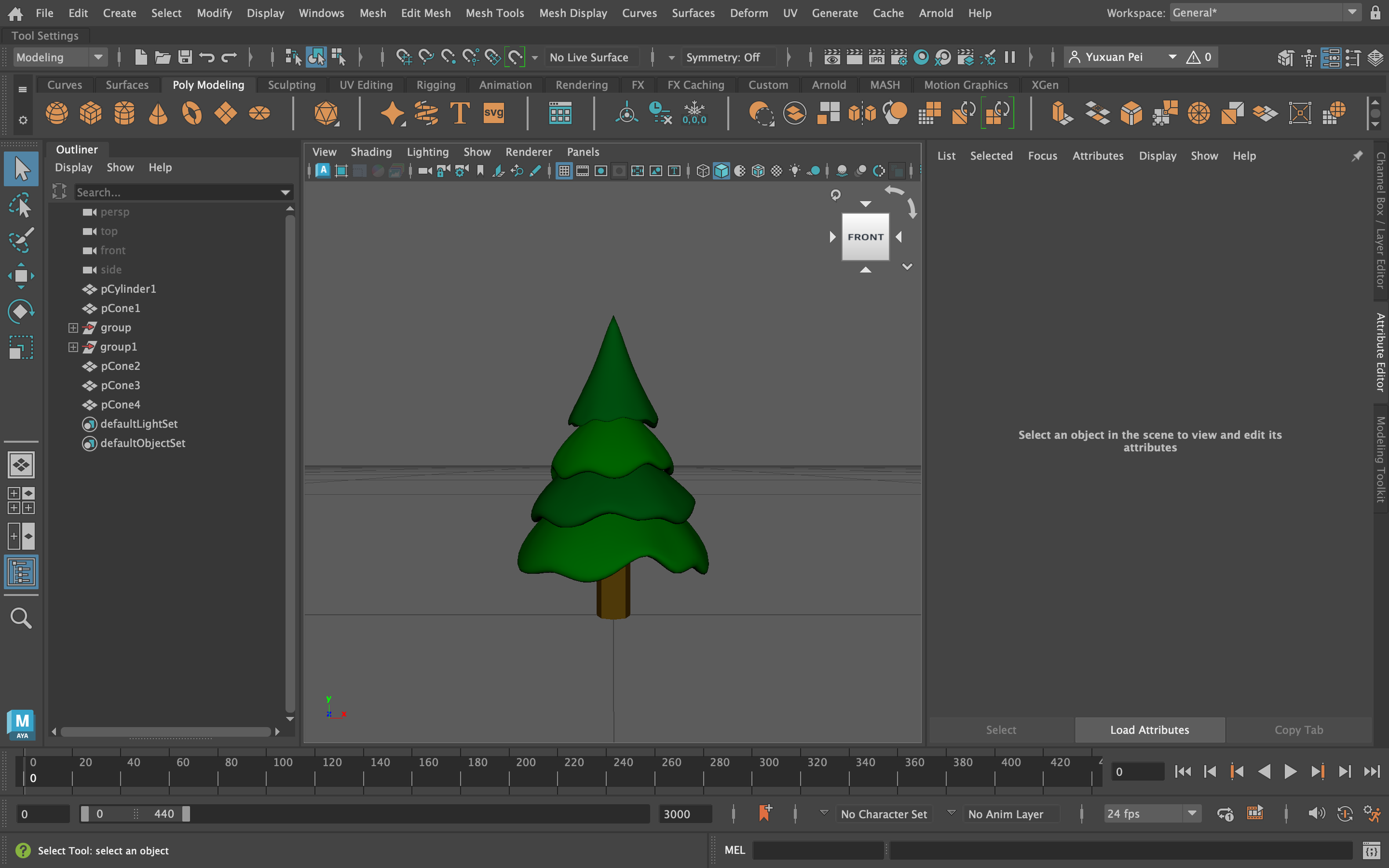The width and height of the screenshot is (1389, 868).
Task: Click the Polygon Sphere shelf icon
Action: pos(56,113)
